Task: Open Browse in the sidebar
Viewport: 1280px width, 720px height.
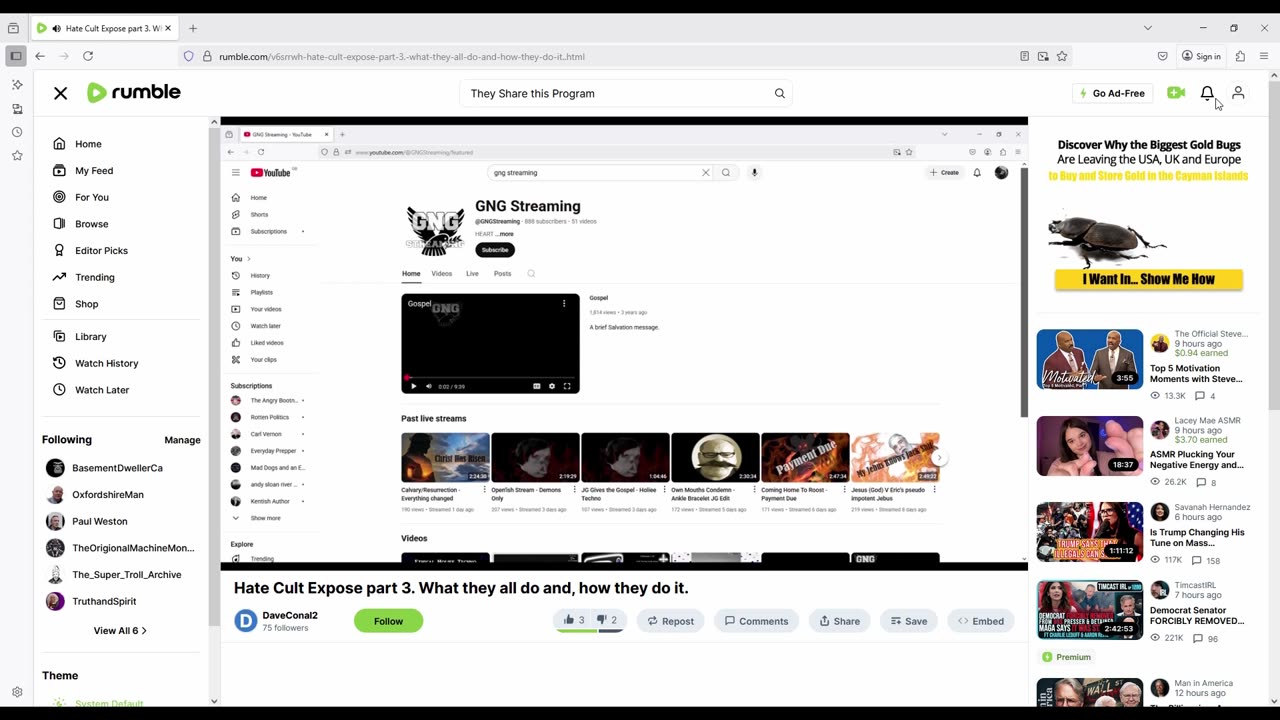Action: (x=91, y=224)
